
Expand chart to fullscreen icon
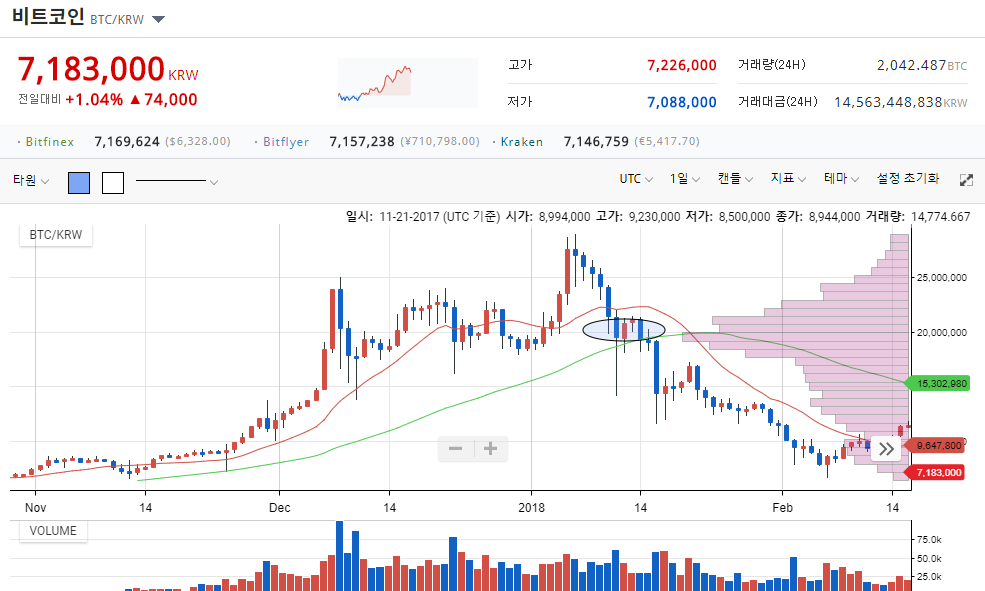coord(966,180)
